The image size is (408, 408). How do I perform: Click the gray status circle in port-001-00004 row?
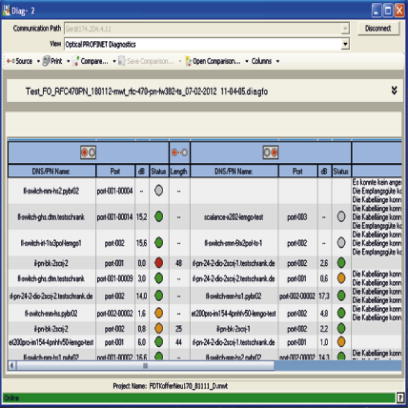point(159,190)
